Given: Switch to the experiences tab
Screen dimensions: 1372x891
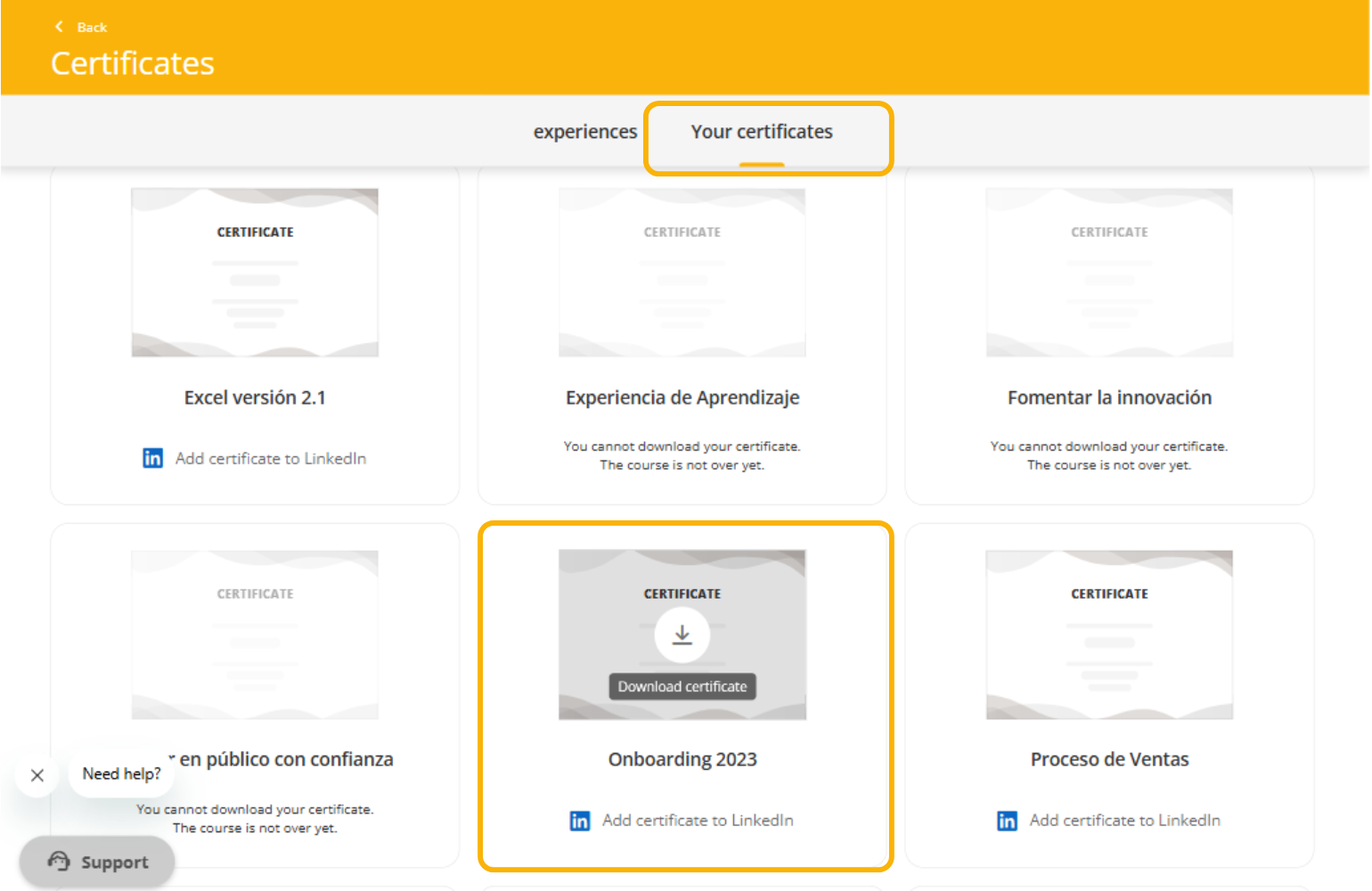Looking at the screenshot, I should click(585, 132).
